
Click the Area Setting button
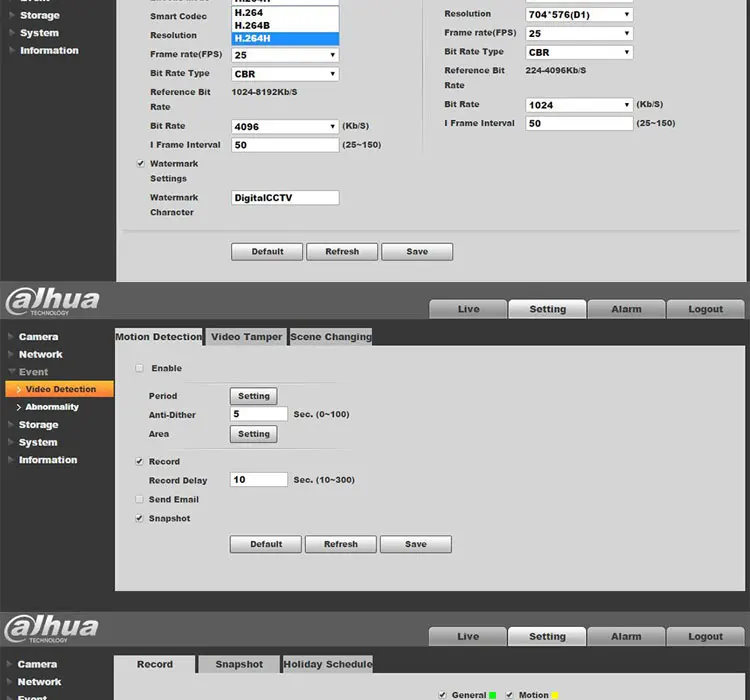[x=254, y=434]
